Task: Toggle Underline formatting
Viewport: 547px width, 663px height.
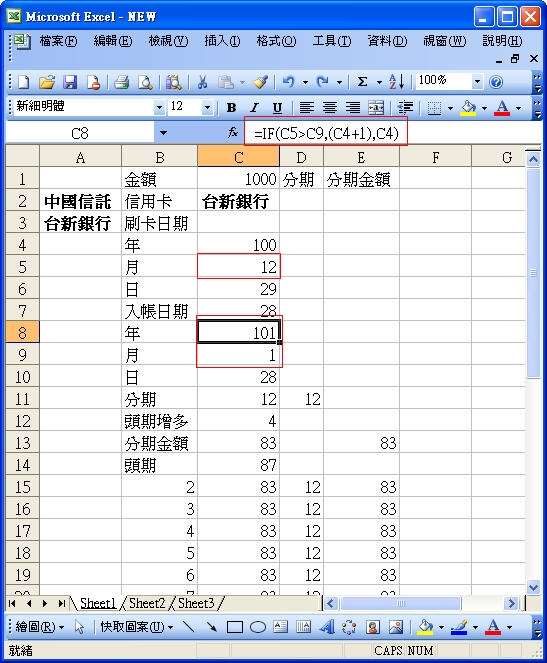Action: [x=277, y=108]
